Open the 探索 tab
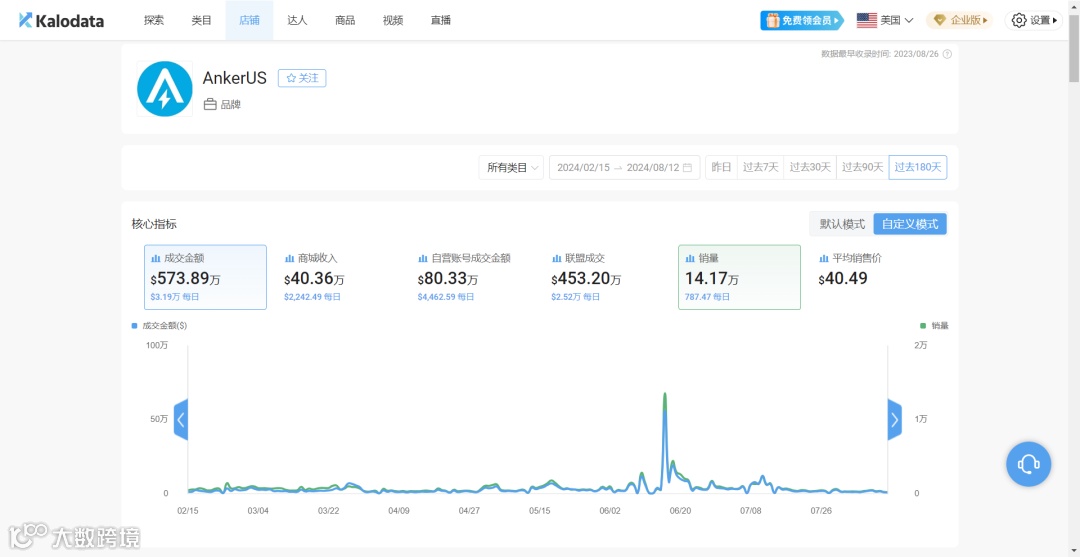Viewport: 1080px width, 557px height. coord(154,21)
